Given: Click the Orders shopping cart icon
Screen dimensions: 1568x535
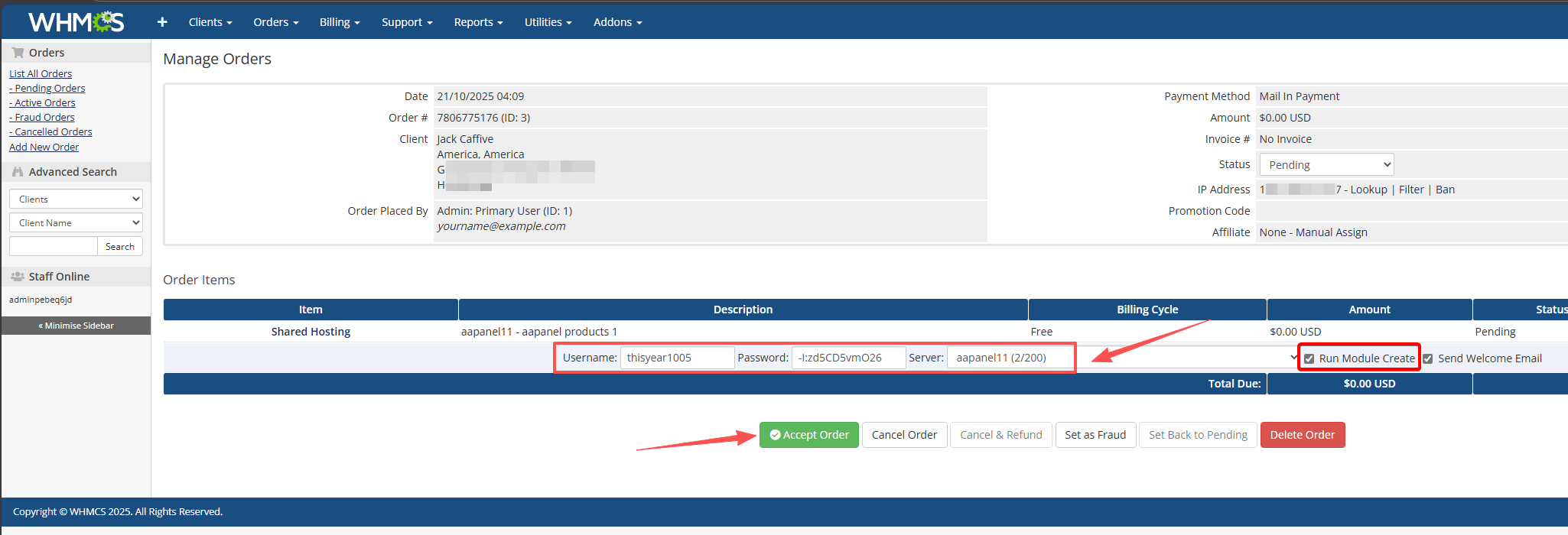Looking at the screenshot, I should (x=18, y=53).
